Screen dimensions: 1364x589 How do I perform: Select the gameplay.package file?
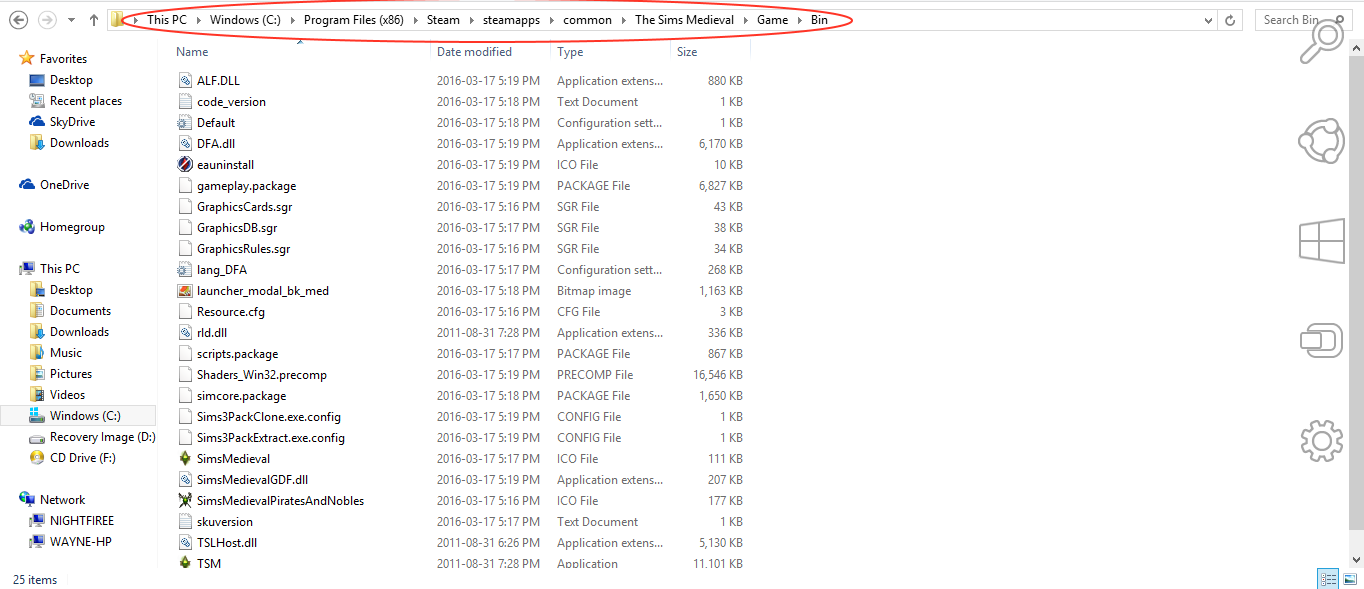click(246, 186)
